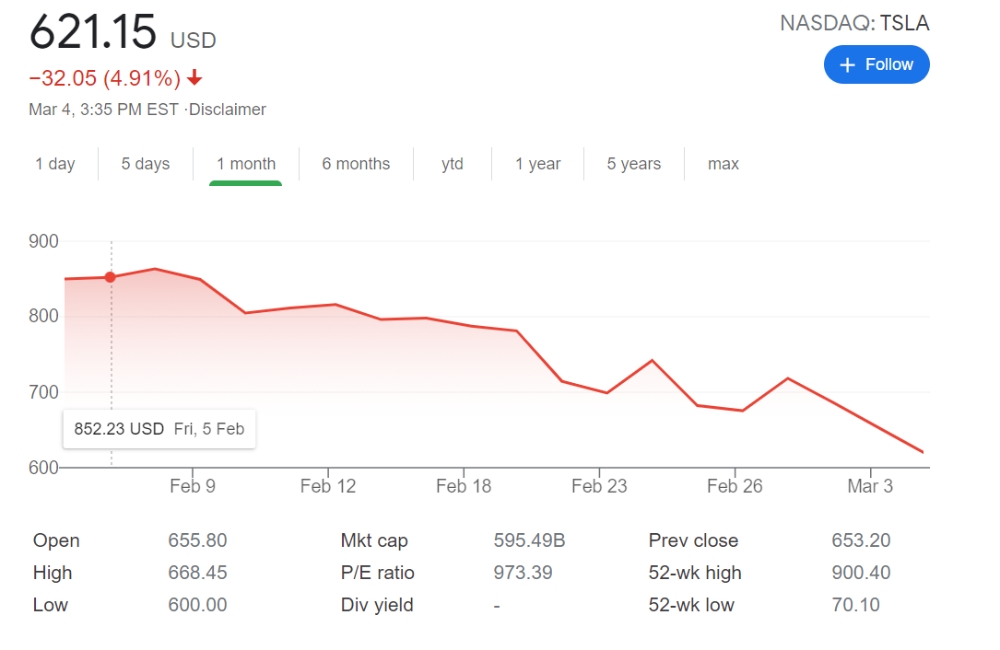Click the Prev close label
This screenshot has height=650, width=1000.
click(x=693, y=541)
